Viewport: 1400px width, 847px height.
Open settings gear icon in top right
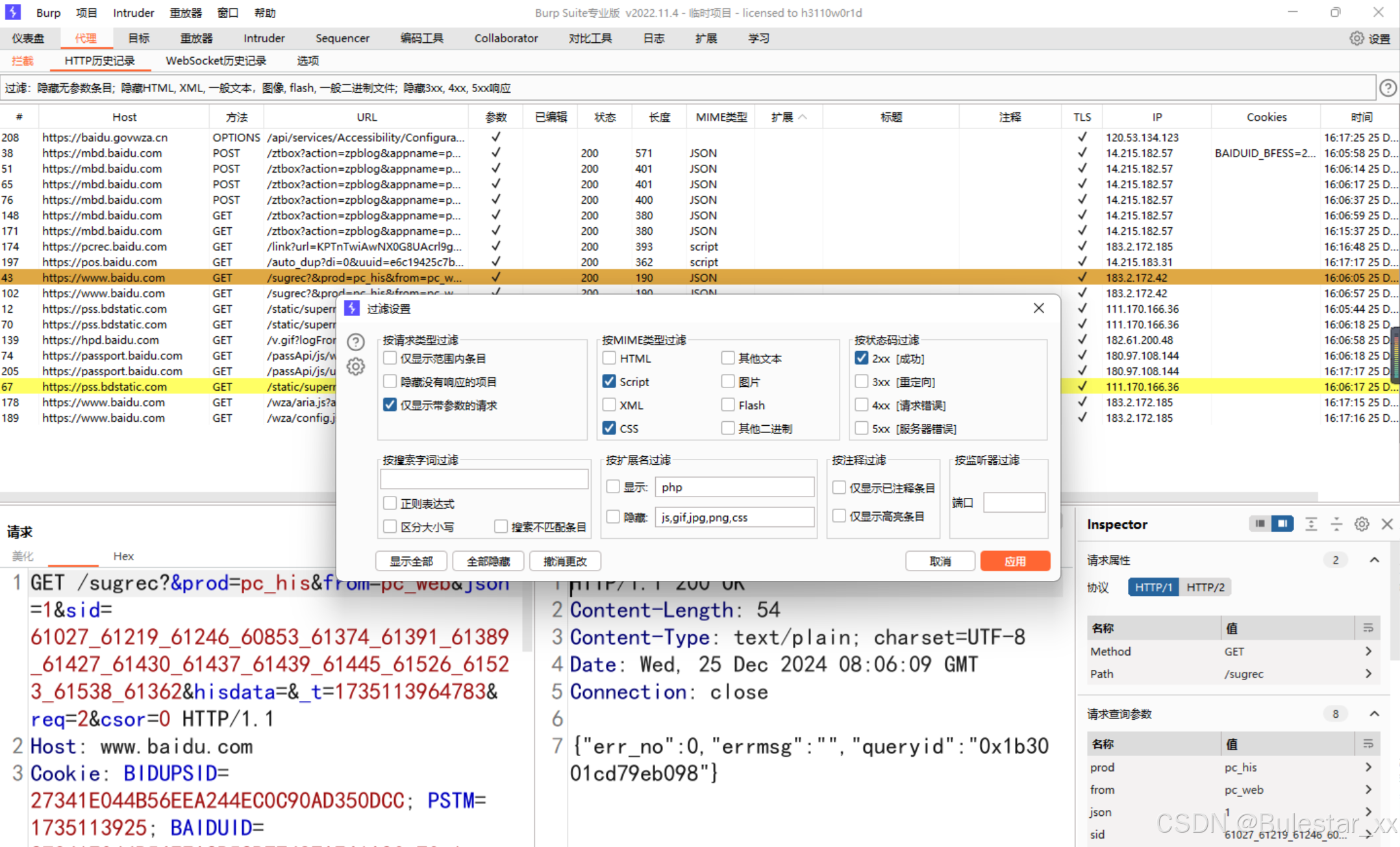1356,38
